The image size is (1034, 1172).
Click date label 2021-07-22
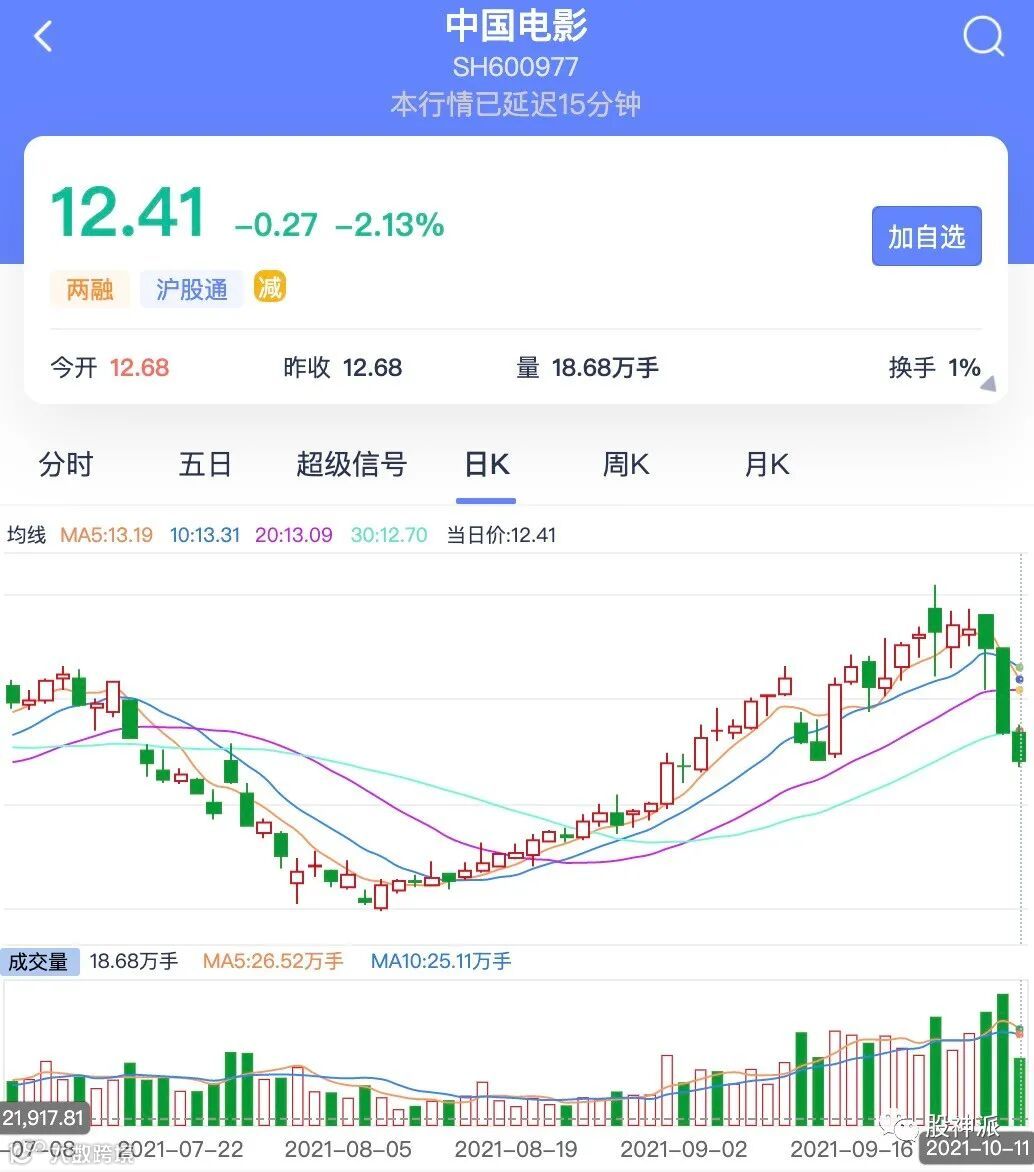tap(180, 1149)
